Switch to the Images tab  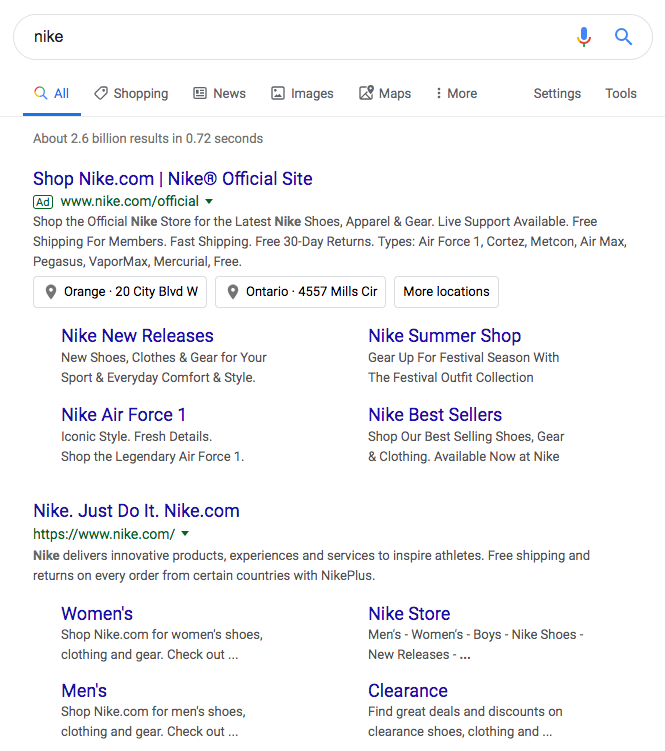click(302, 93)
